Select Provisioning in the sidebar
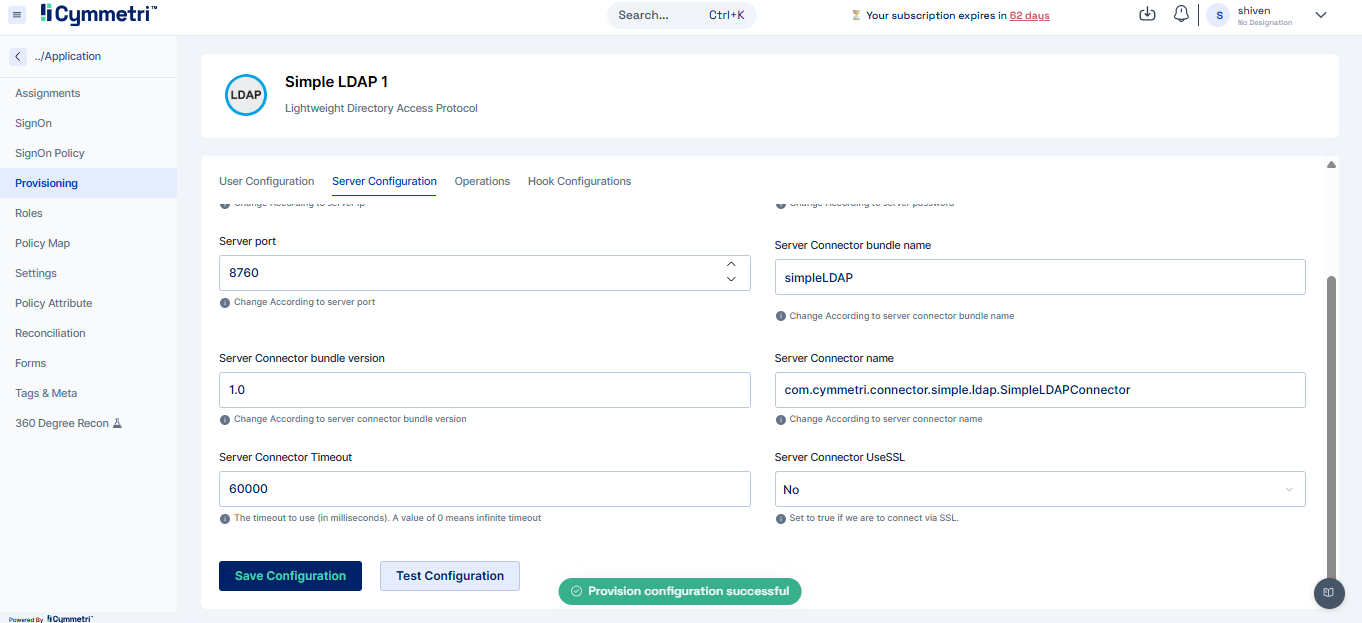Viewport: 1362px width, 623px height. tap(88, 183)
